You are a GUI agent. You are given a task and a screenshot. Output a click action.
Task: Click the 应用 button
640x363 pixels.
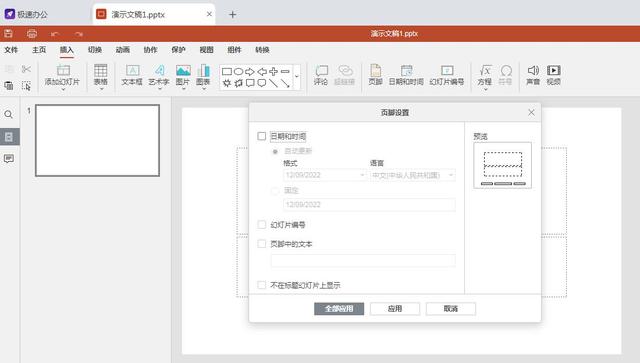pos(395,309)
